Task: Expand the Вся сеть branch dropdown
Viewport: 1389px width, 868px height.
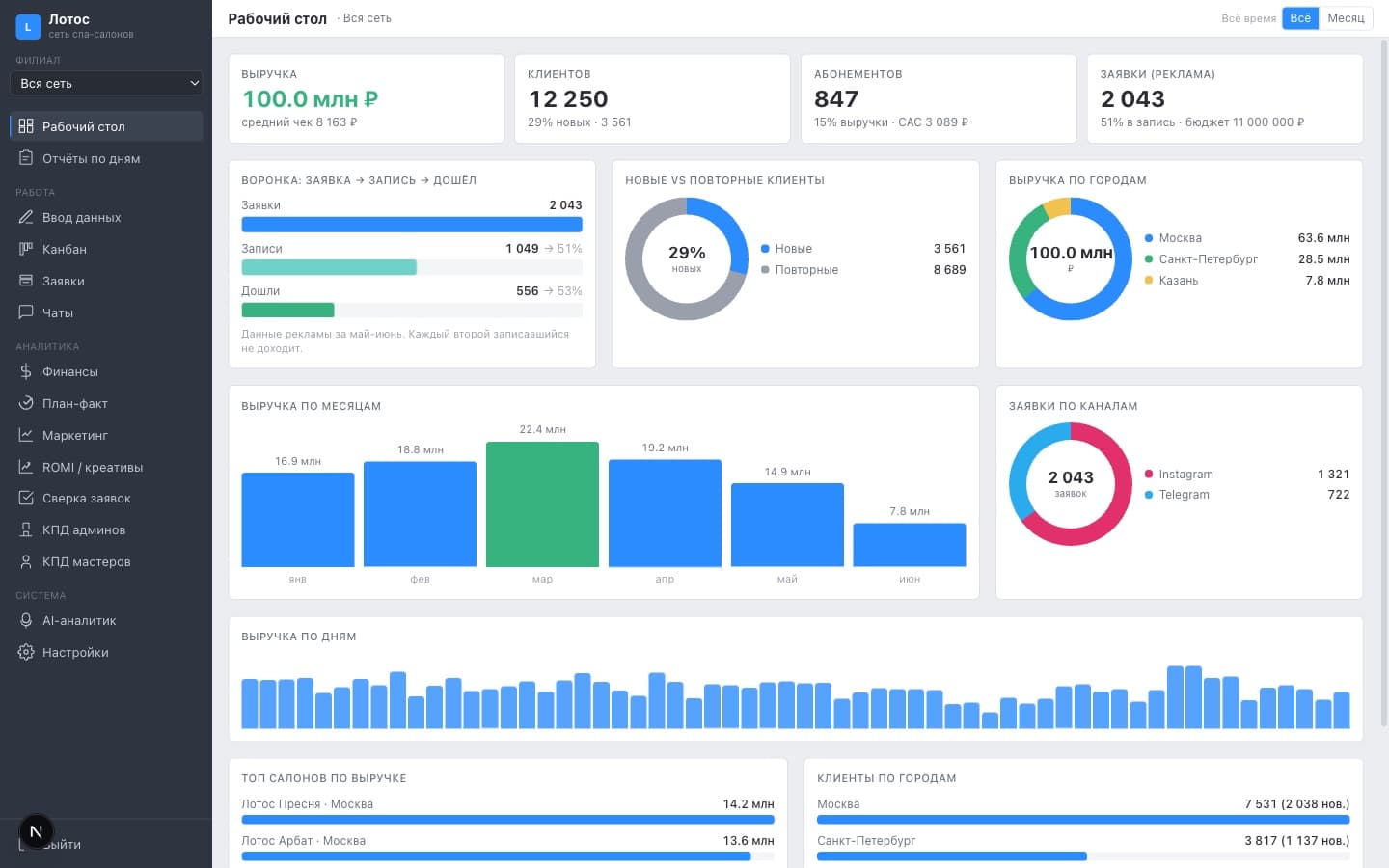Action: click(x=106, y=83)
